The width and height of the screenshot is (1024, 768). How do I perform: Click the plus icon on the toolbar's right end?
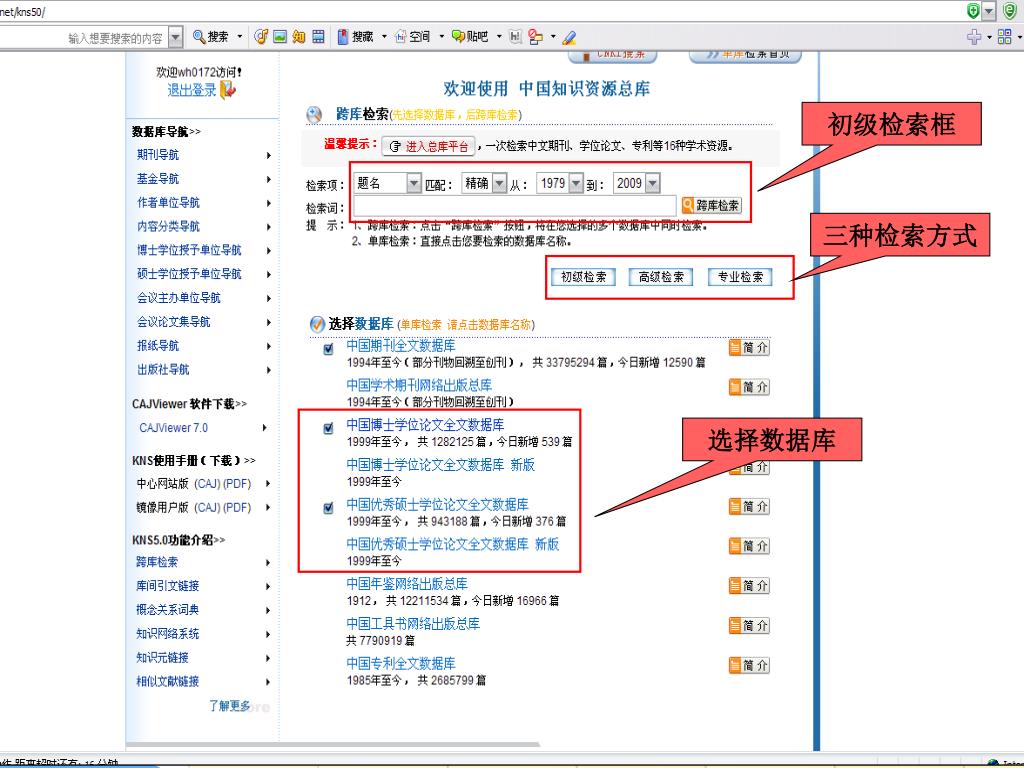[974, 37]
